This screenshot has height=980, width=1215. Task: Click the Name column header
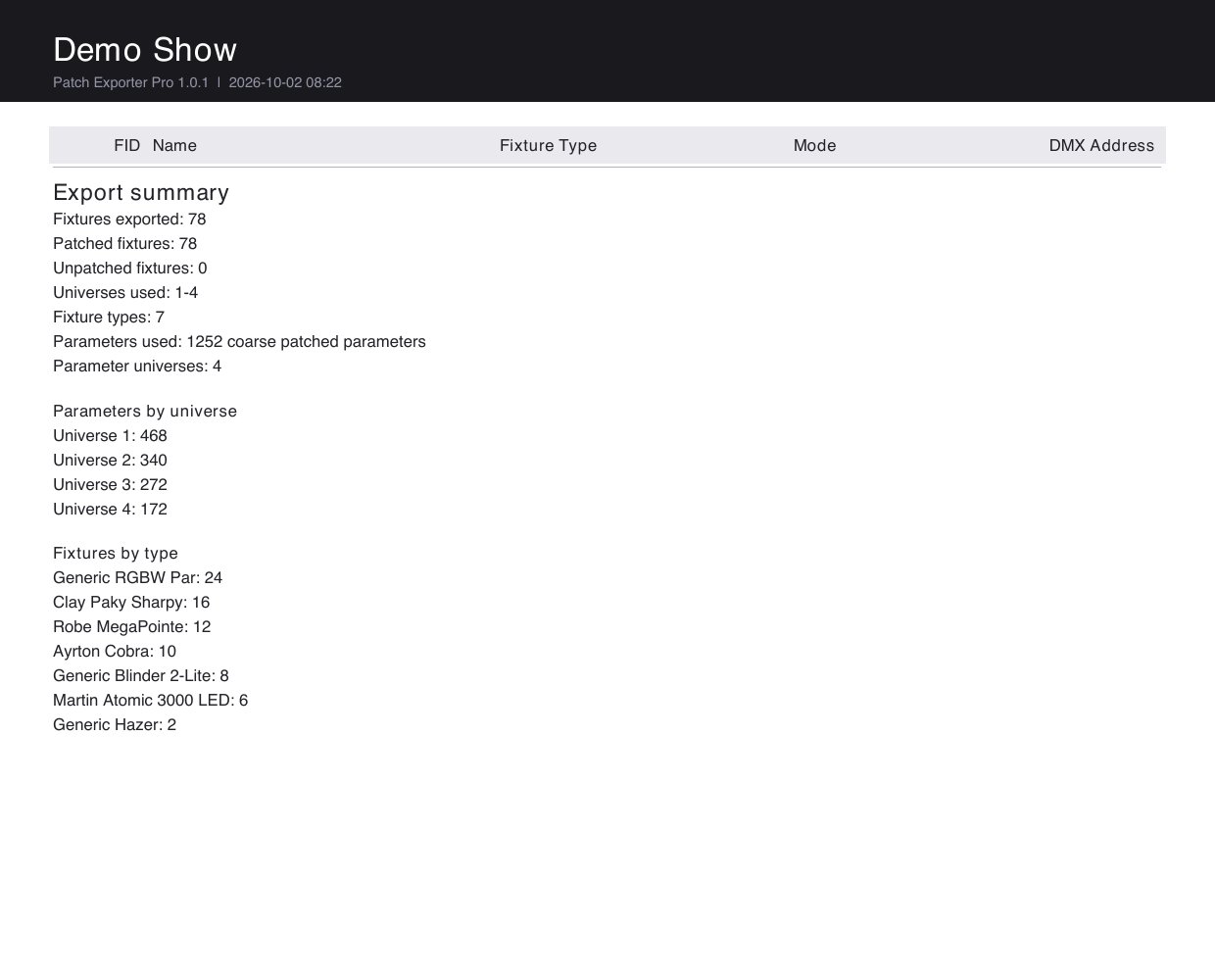tap(174, 145)
